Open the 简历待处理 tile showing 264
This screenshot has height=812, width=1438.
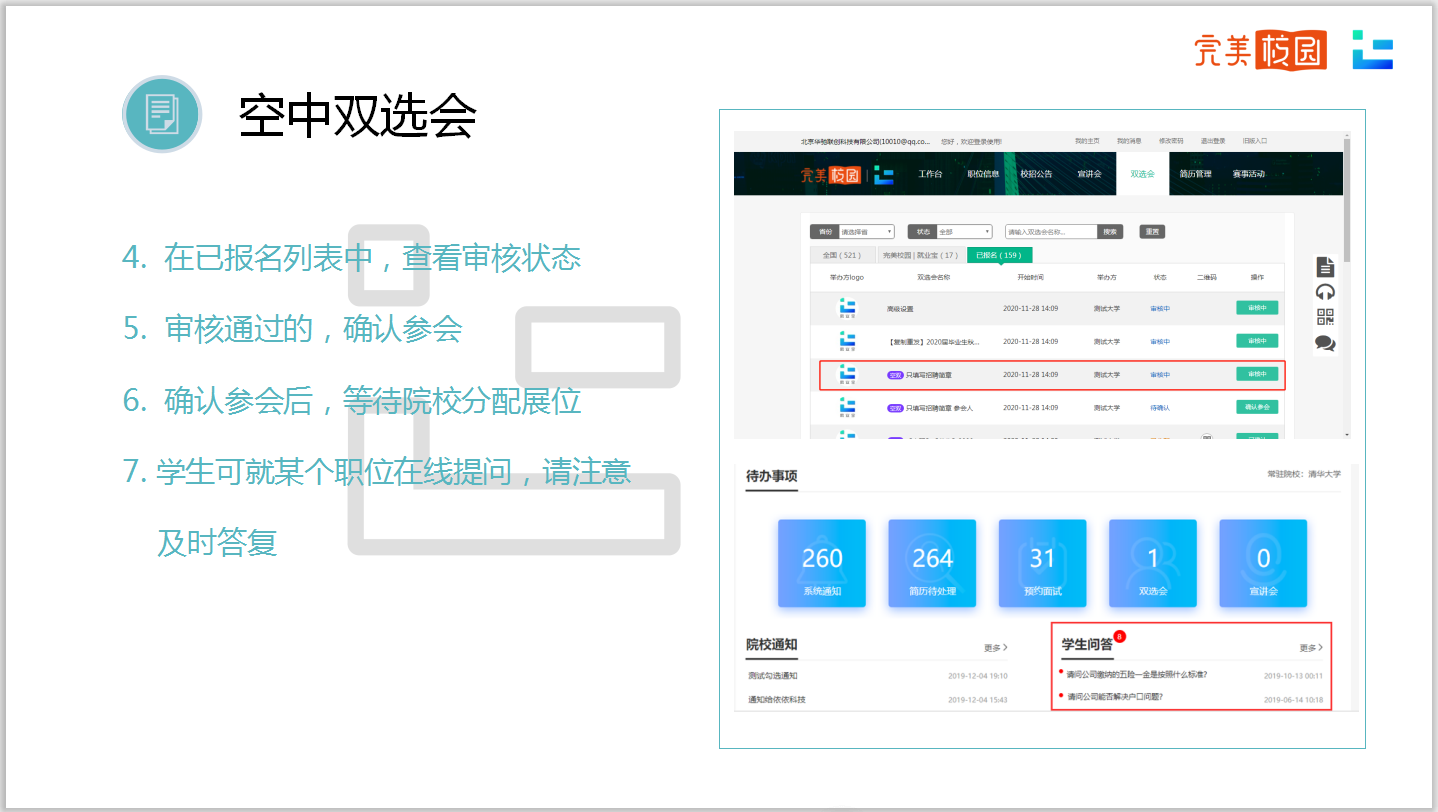tap(932, 564)
